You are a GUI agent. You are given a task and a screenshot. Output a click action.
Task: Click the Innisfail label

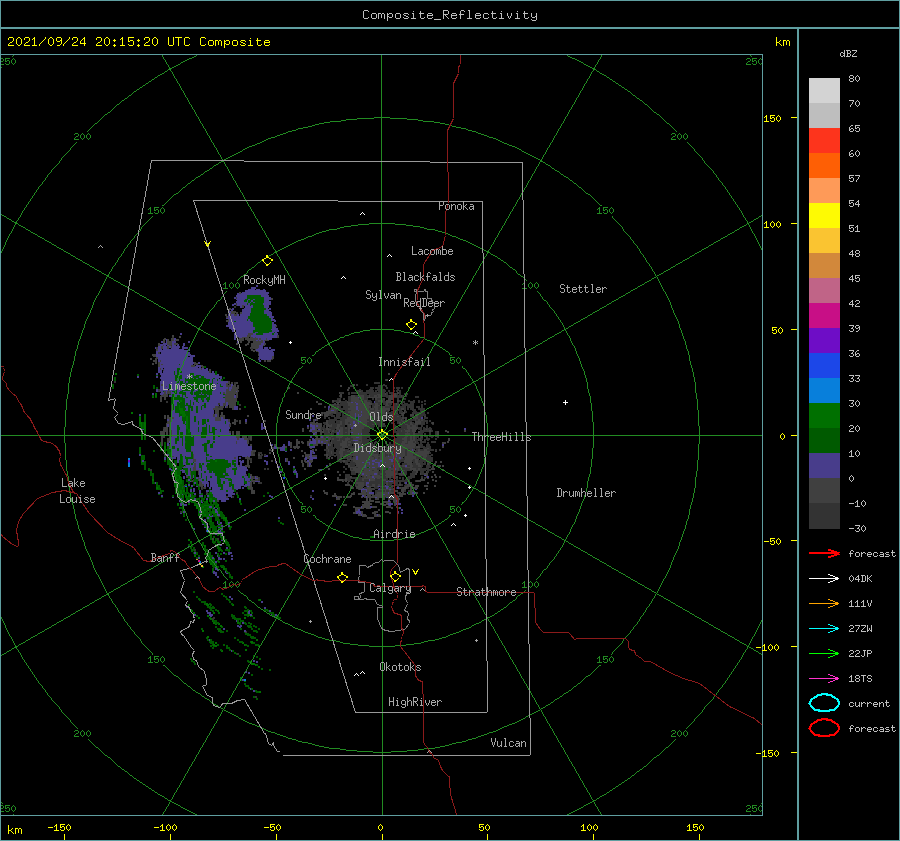[x=404, y=362]
